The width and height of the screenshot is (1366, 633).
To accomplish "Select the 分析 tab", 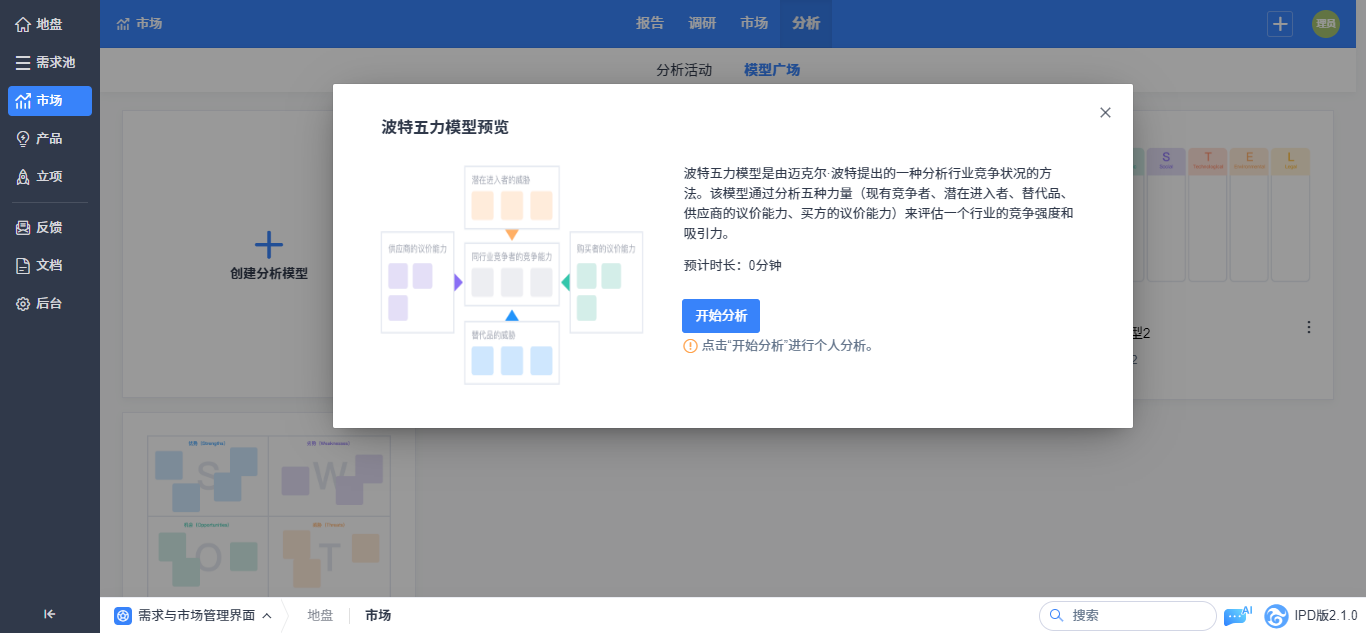I will (x=806, y=24).
